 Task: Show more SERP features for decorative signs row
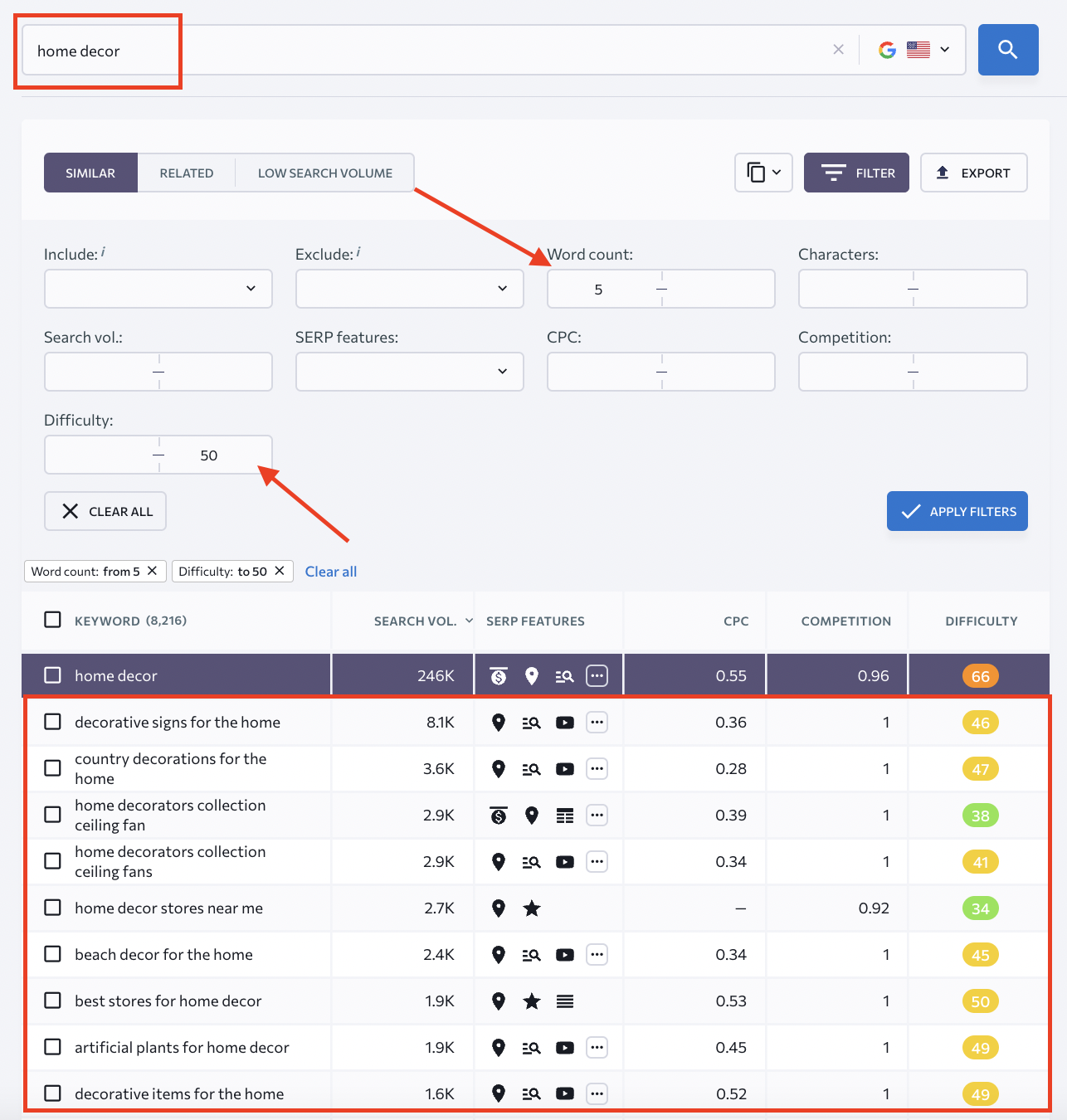click(x=597, y=723)
